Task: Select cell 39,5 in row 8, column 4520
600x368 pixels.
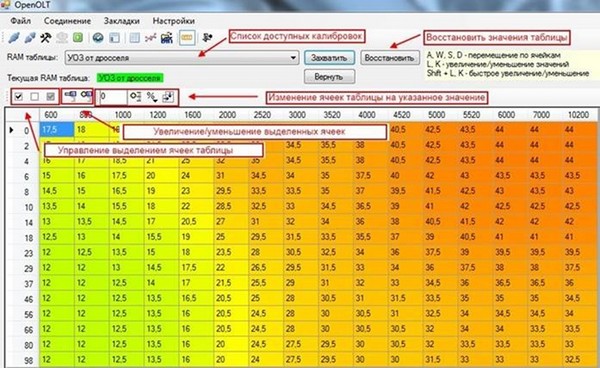Action: (405, 191)
